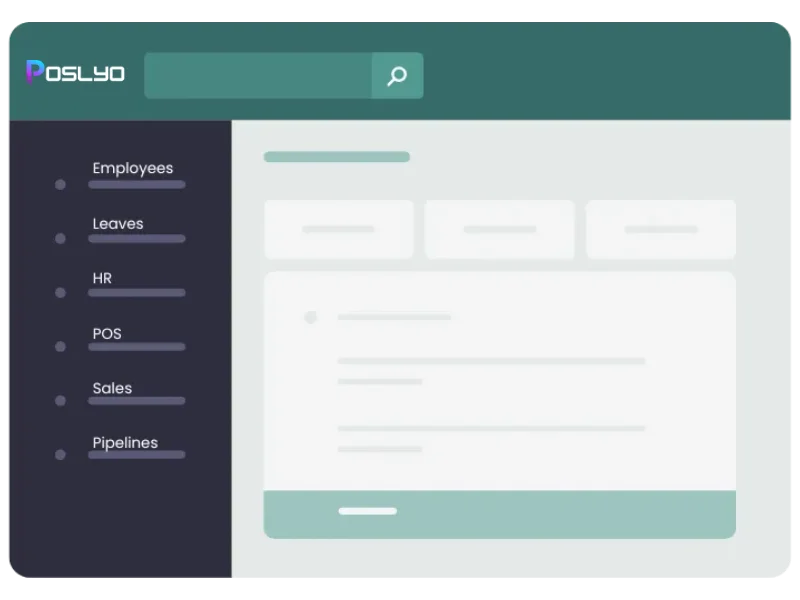Select the bullet dot beside Sales

coord(60,400)
